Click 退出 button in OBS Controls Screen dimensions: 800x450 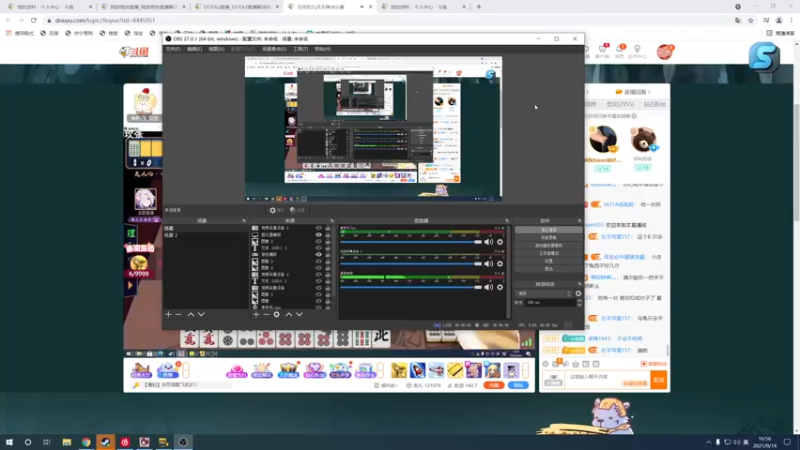coord(548,268)
